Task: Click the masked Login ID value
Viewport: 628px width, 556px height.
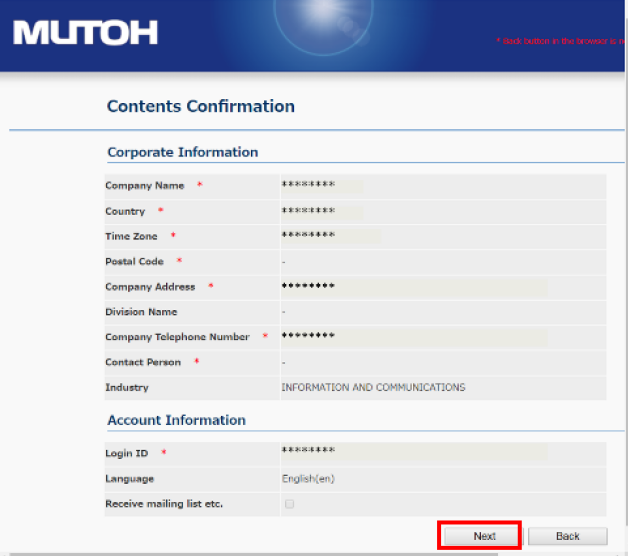Action: coord(308,453)
